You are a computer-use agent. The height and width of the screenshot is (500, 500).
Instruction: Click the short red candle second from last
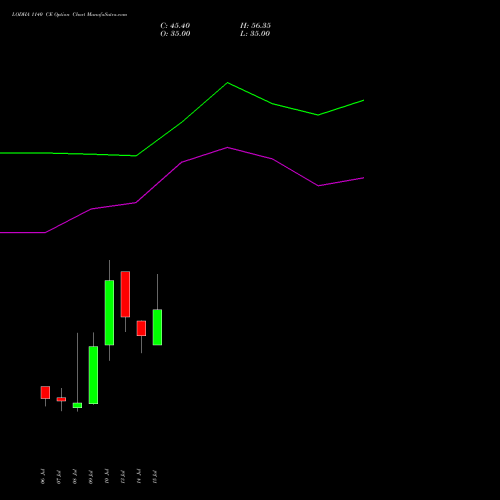(x=141, y=328)
